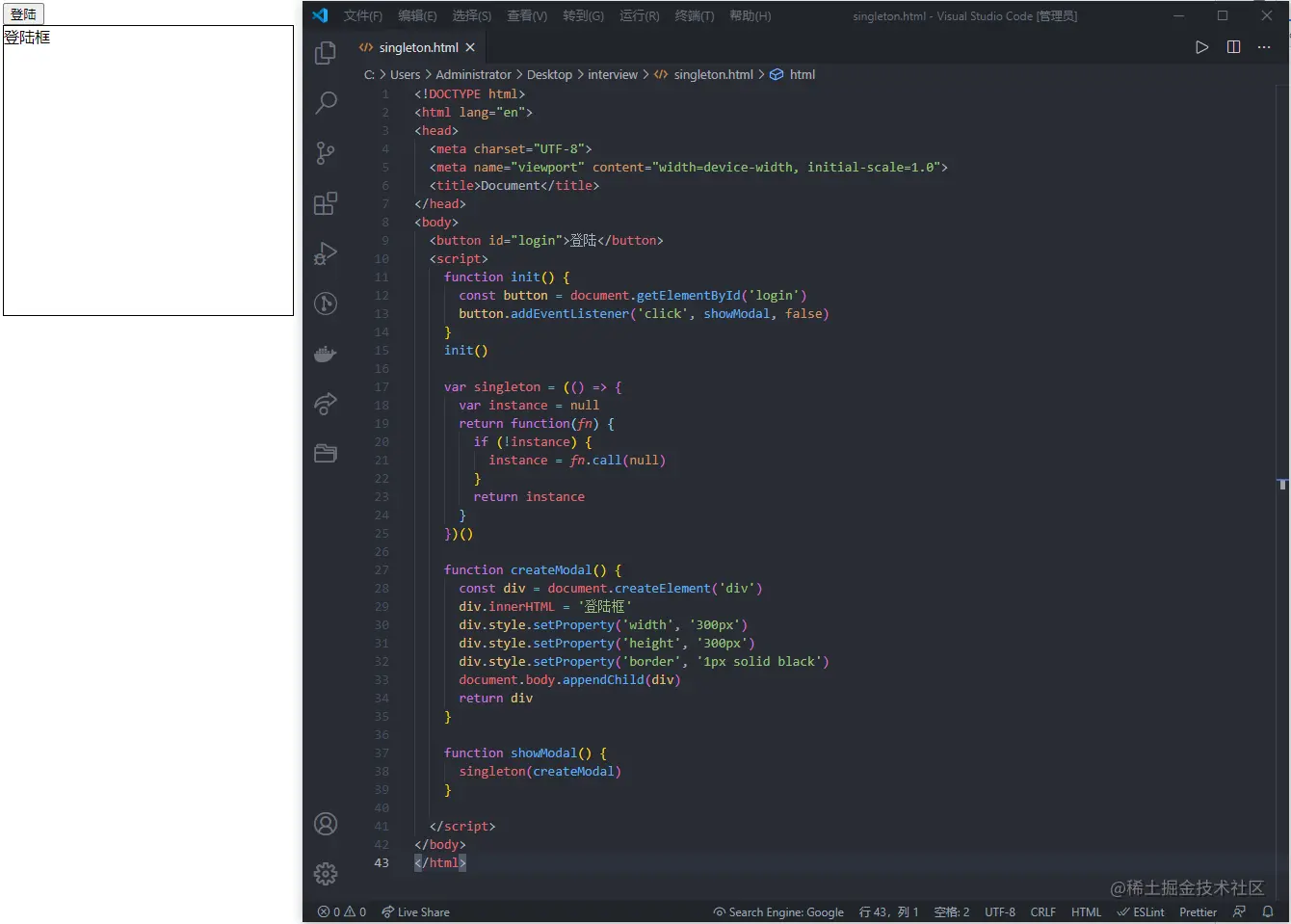This screenshot has width=1291, height=924.
Task: Click the '<title>Document</title>' line
Action: [514, 185]
